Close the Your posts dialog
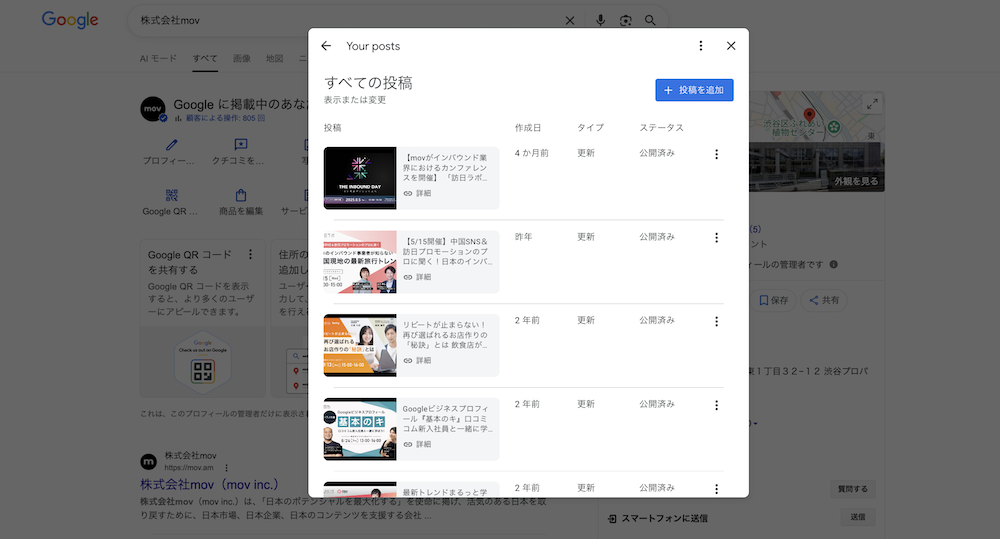Screen dimensions: 1000x539 point(731,46)
